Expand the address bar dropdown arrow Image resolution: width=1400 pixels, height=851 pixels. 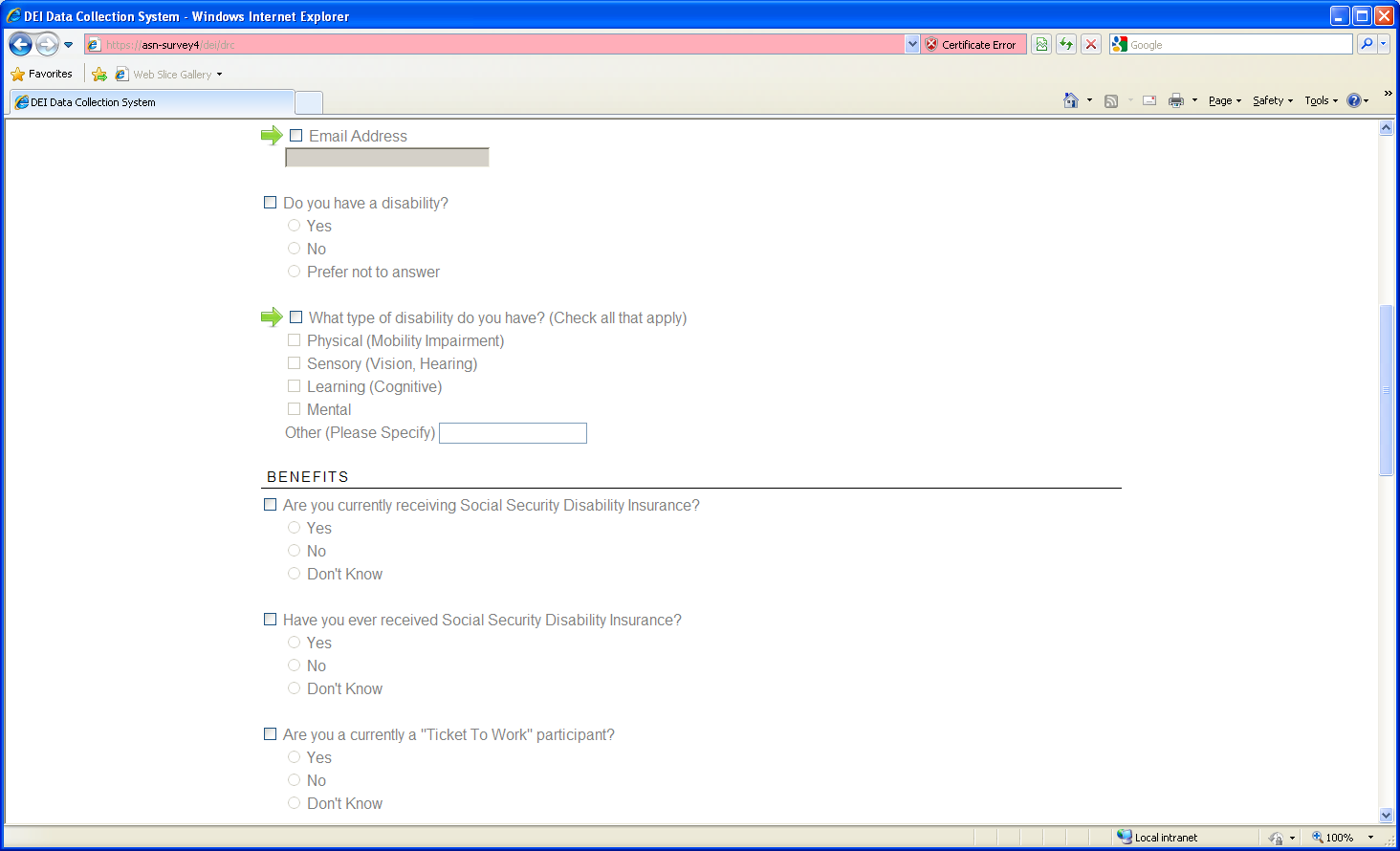click(x=912, y=44)
